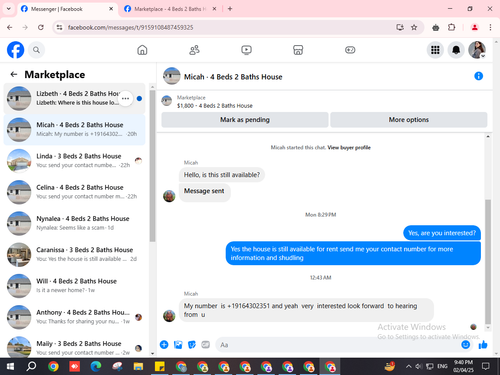This screenshot has width=500, height=375.
Task: Select the Micah conversation in the list
Action: pos(74,130)
